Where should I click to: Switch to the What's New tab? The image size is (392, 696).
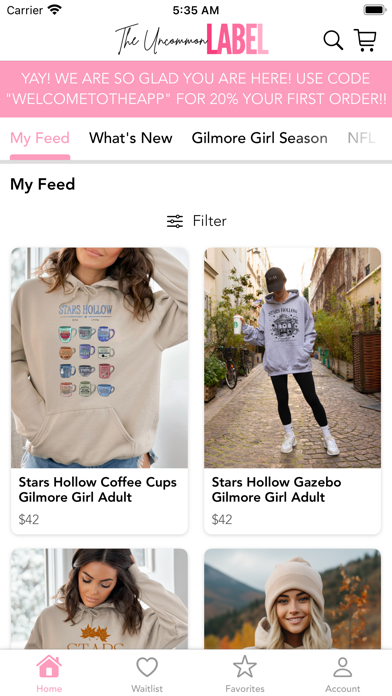[131, 138]
